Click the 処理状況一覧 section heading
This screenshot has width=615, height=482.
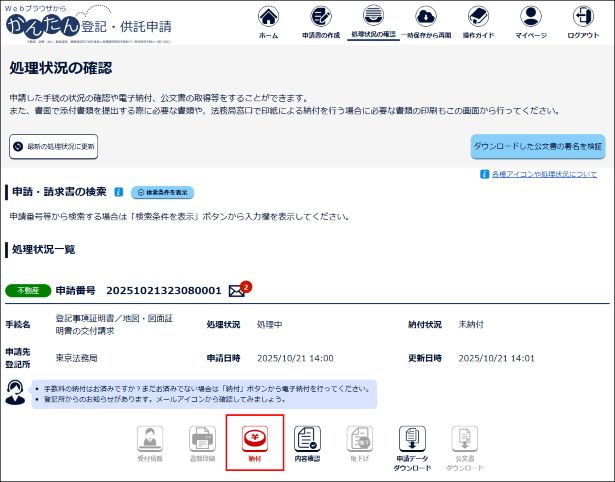click(x=44, y=249)
